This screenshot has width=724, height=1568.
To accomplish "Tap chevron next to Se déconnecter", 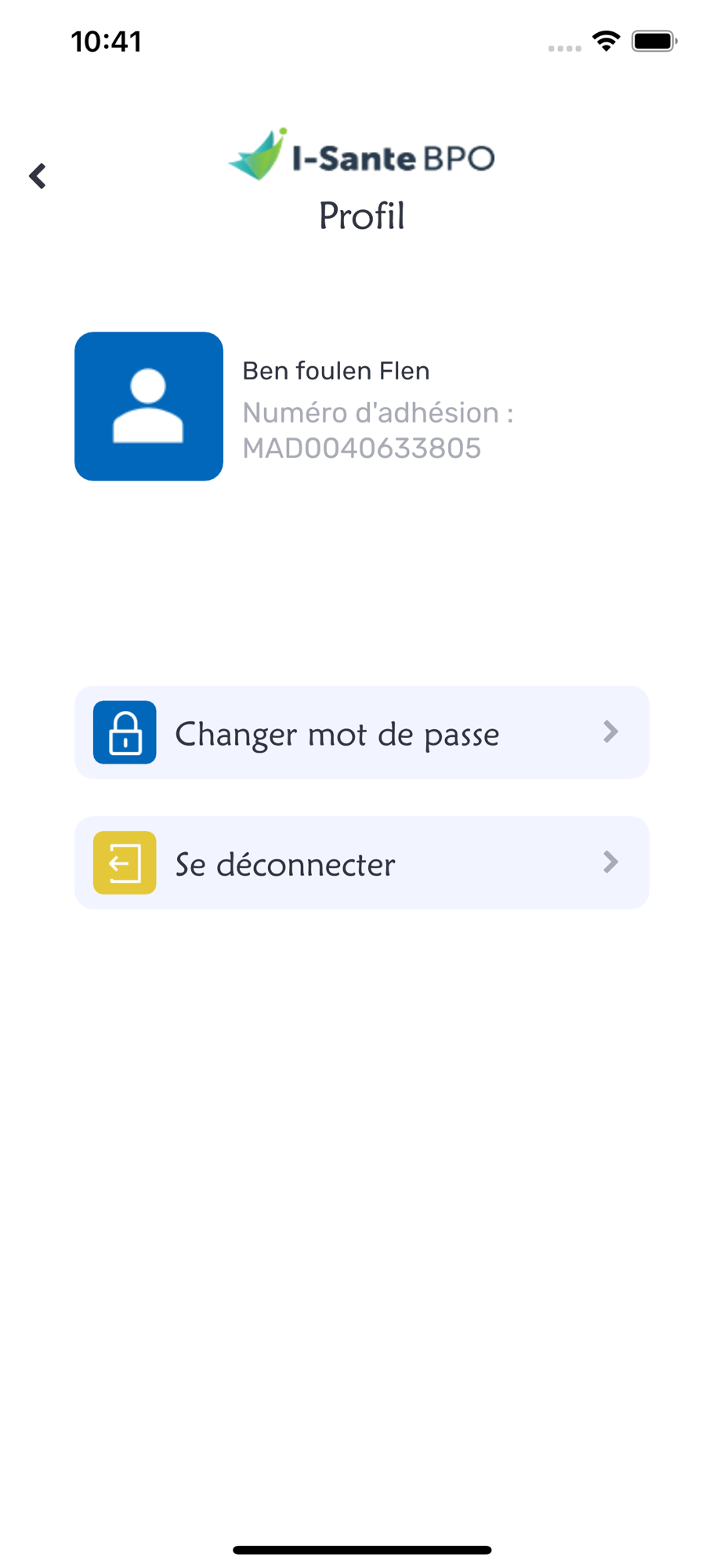I will [x=611, y=862].
